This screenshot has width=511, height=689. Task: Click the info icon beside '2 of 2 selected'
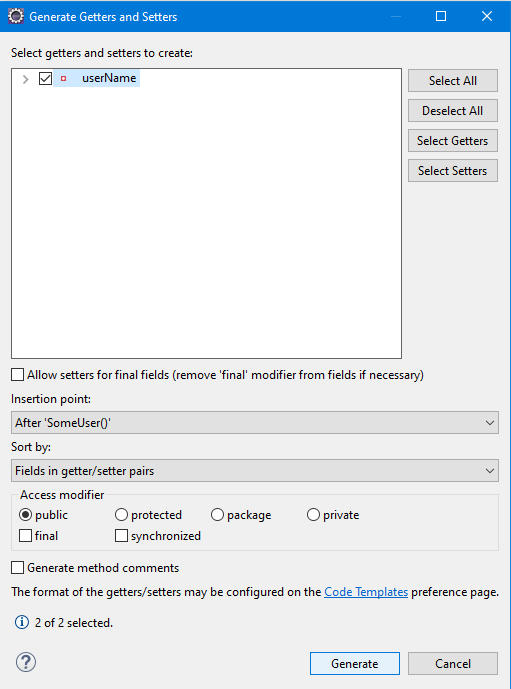22,622
